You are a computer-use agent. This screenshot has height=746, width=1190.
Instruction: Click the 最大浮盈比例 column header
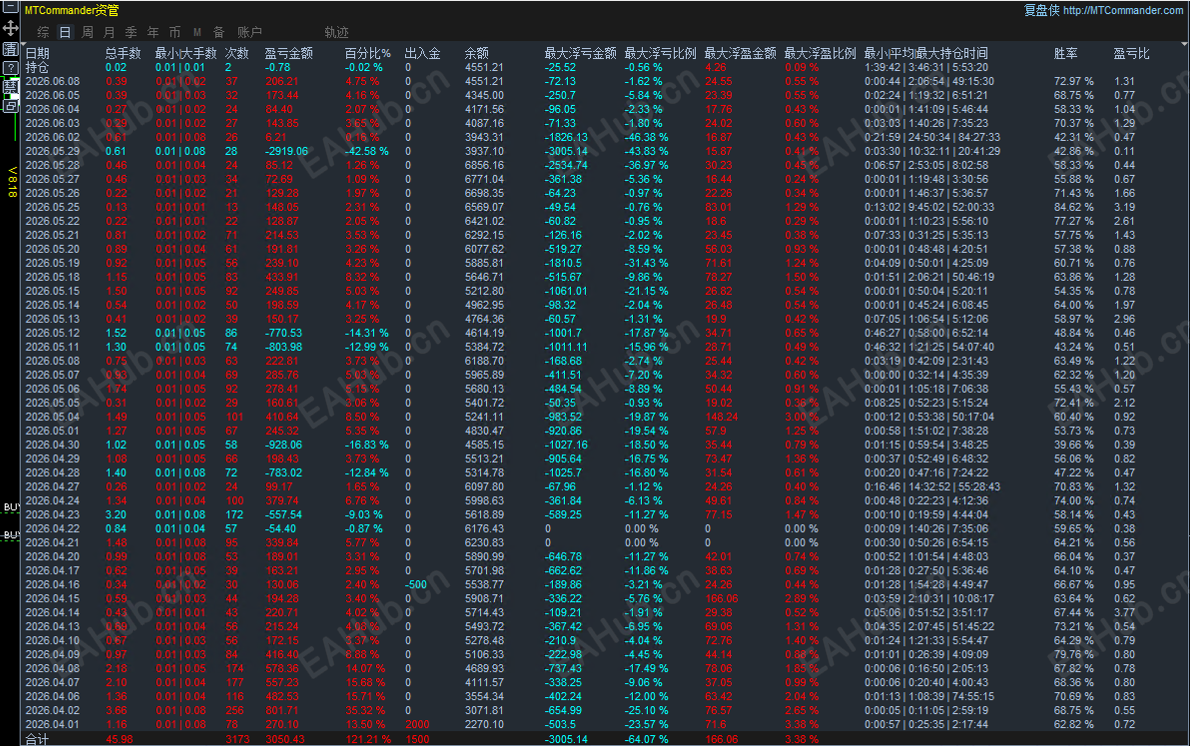[820, 53]
